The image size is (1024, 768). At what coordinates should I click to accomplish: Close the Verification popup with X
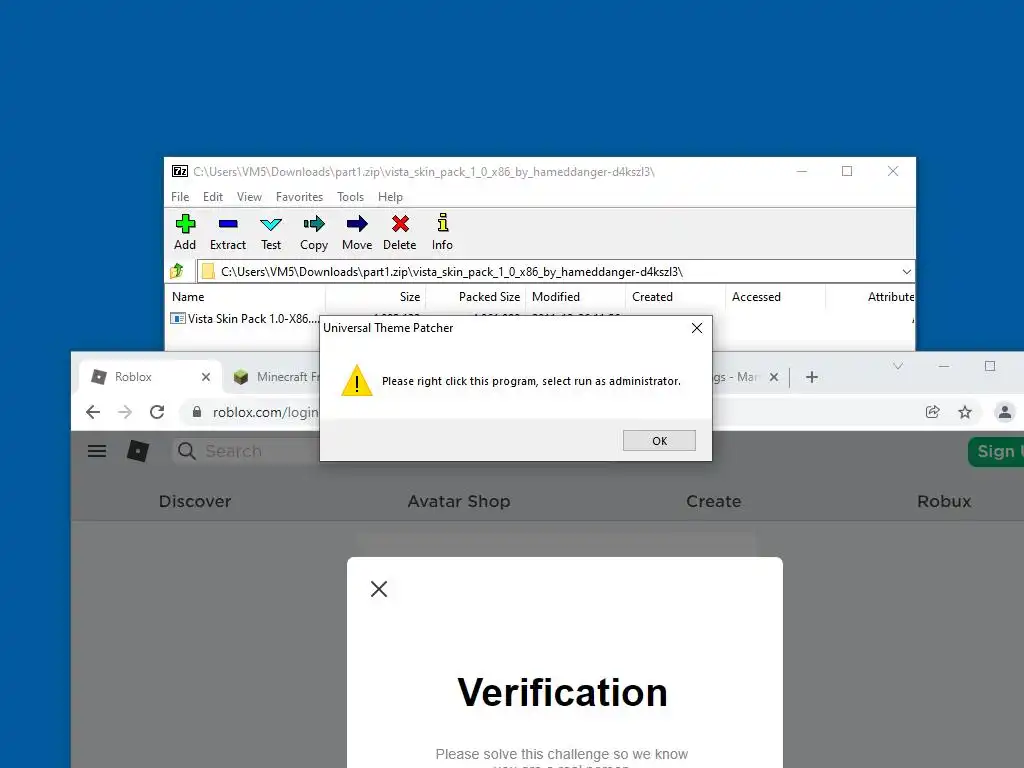pos(379,589)
